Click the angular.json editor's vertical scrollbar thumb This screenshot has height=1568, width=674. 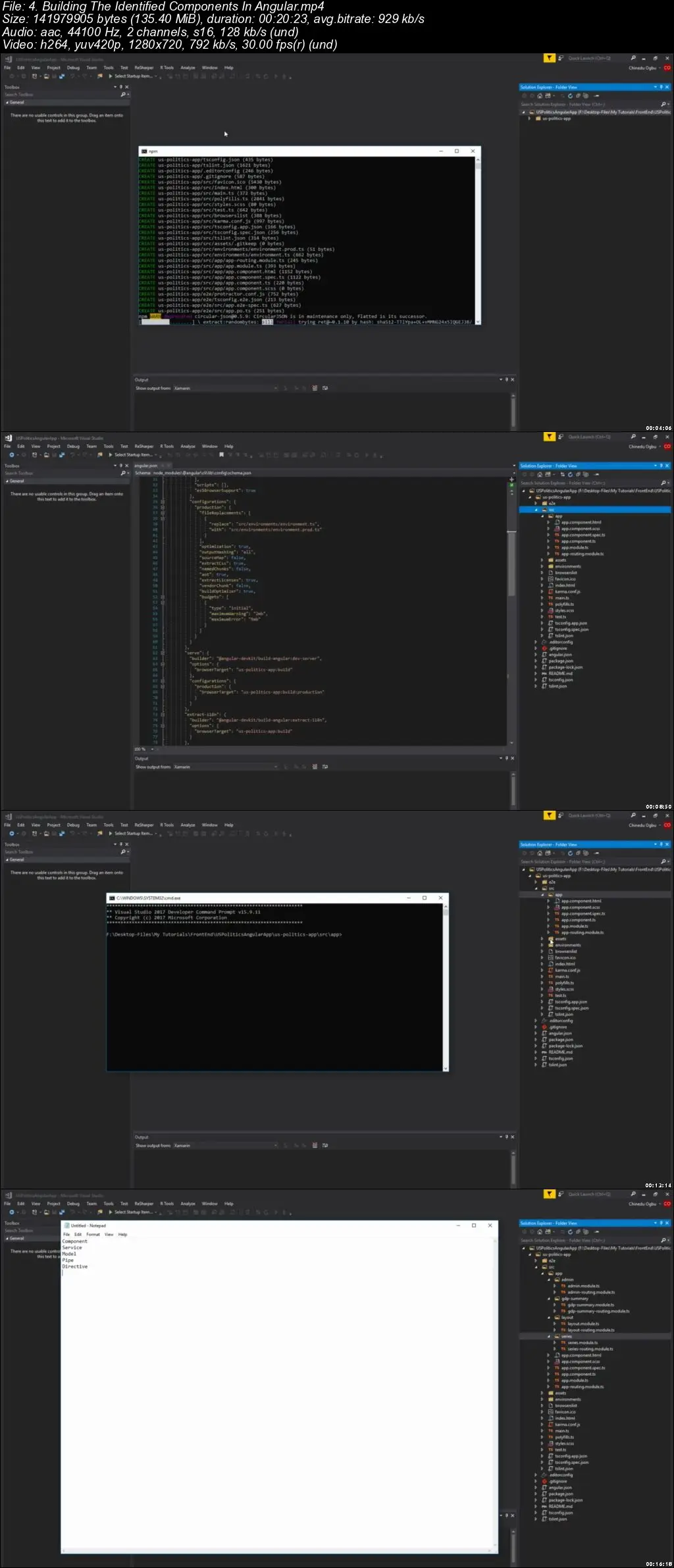pos(511,563)
